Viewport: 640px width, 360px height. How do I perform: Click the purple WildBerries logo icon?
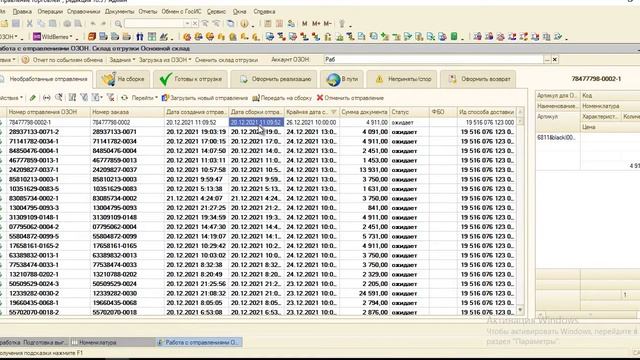tap(37, 37)
